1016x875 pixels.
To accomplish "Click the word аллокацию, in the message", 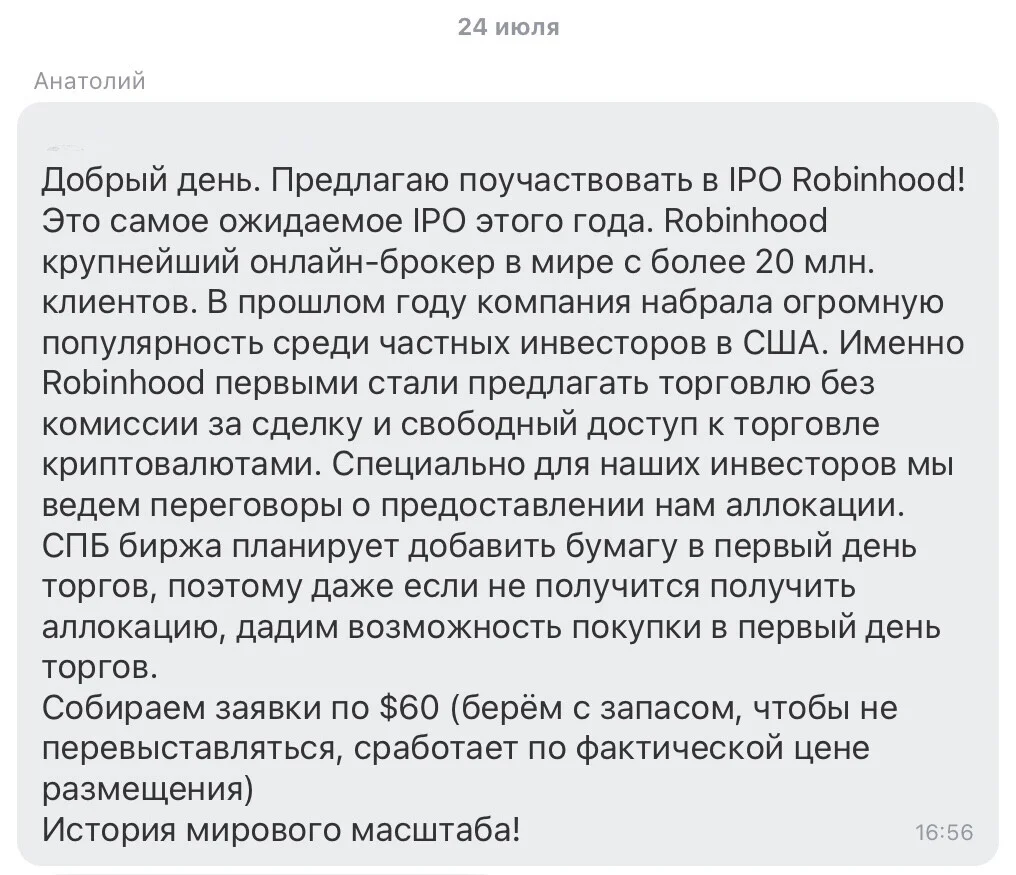I will coord(133,629).
